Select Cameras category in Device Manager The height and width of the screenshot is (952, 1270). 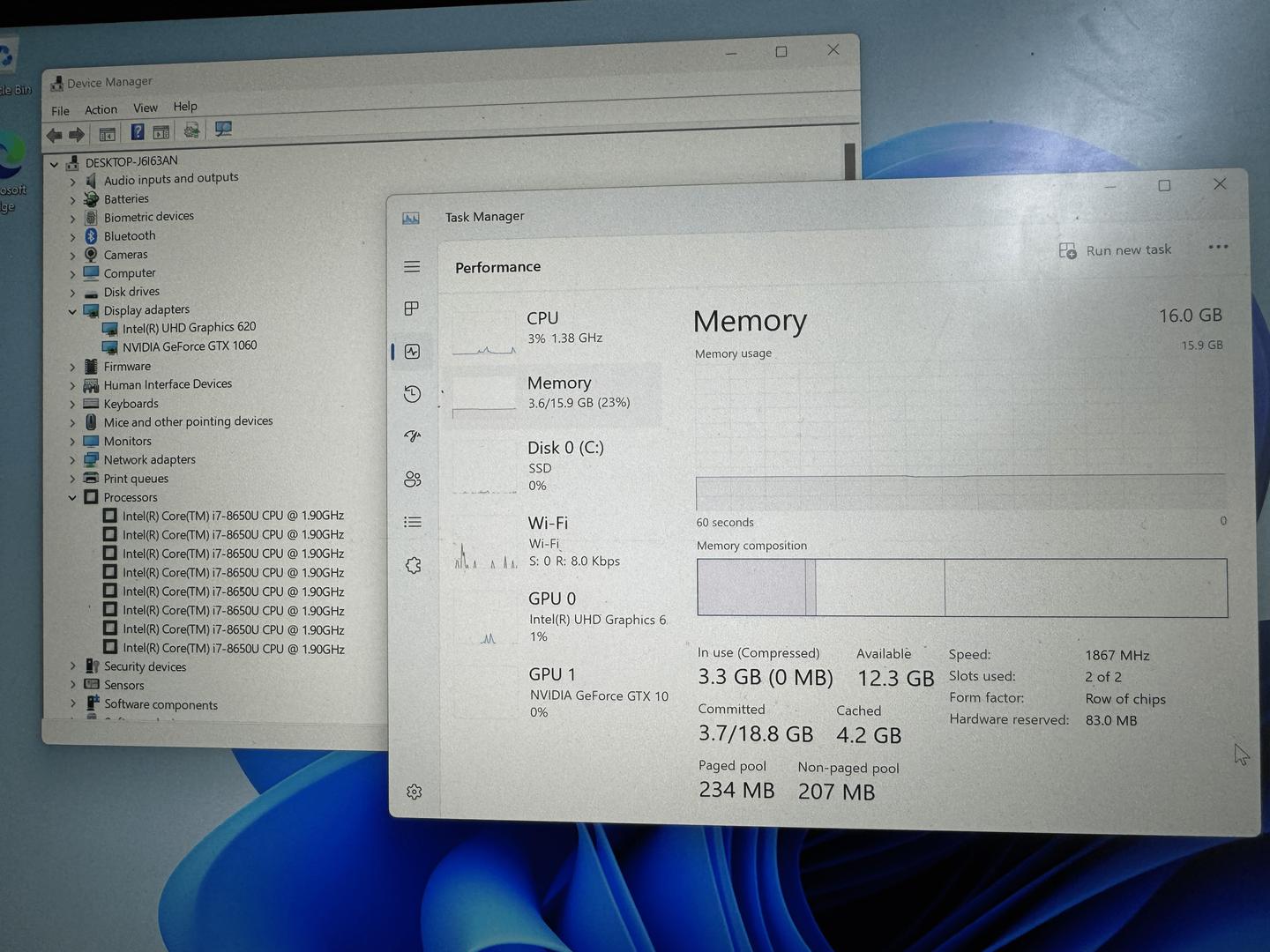pos(125,255)
